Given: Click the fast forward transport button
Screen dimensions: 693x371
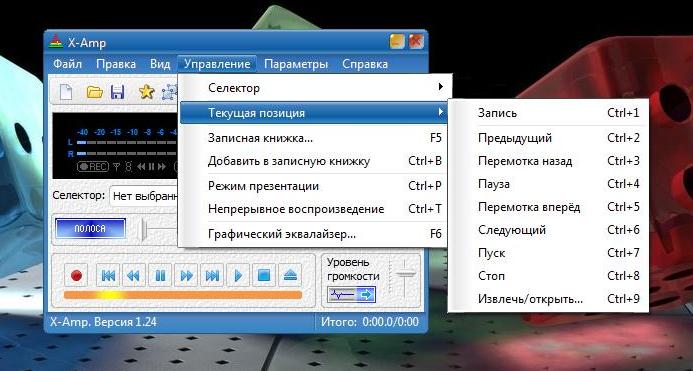Looking at the screenshot, I should point(186,275).
